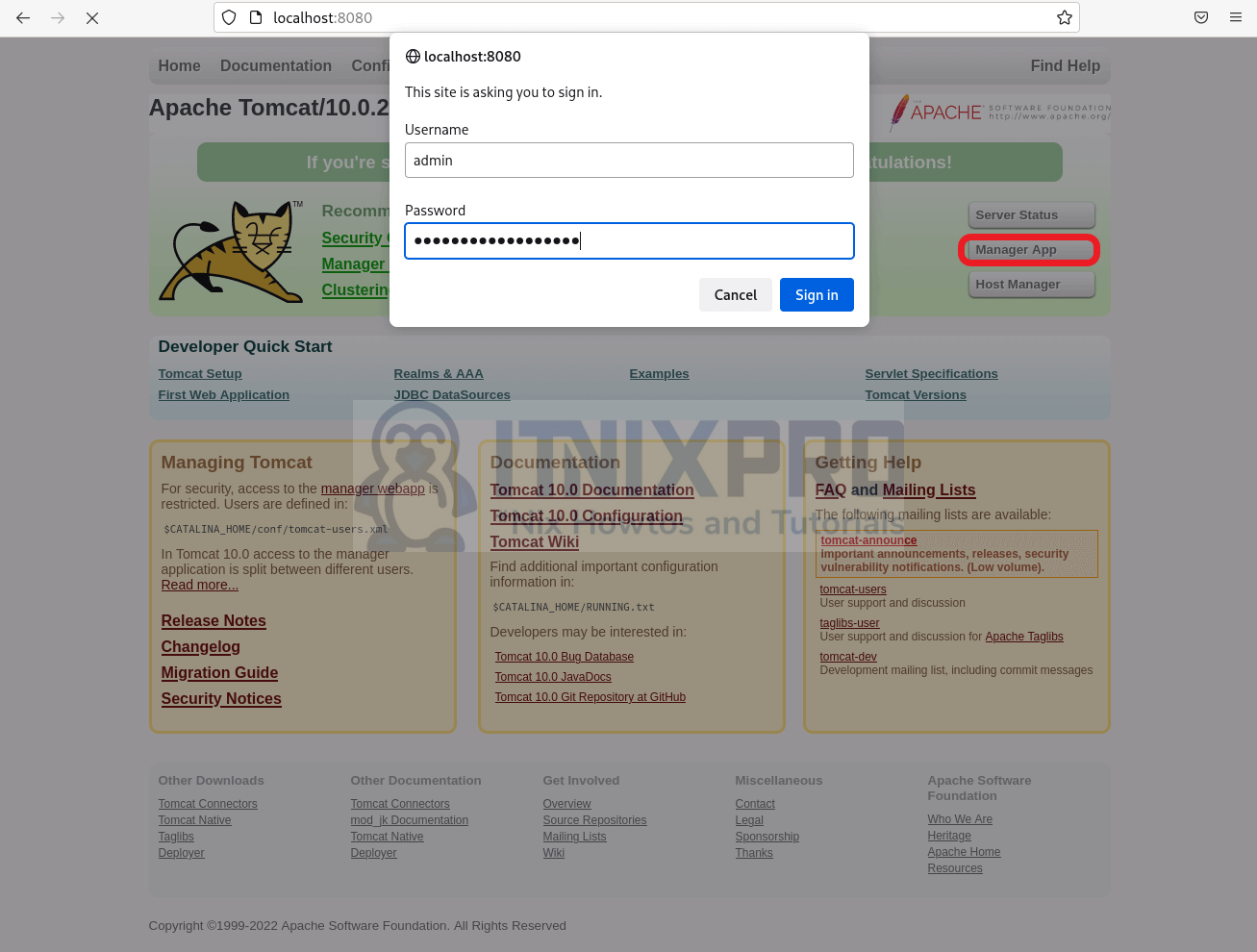Open the Tomcat Setup link
Screen dimensions: 1257x952
tap(200, 374)
